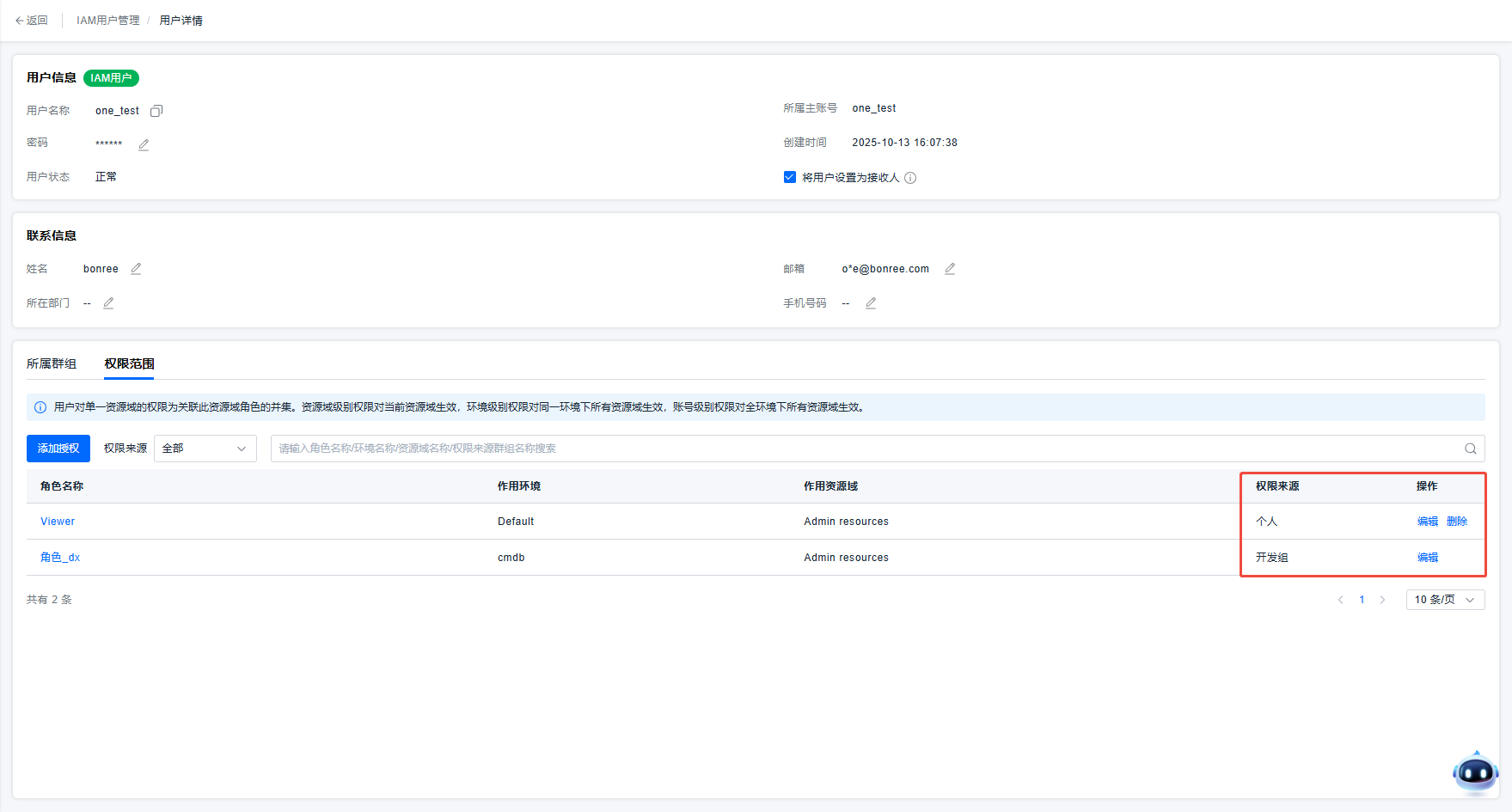Screen dimensions: 1512x812
Task: Edit the password field pencil icon
Action: pyautogui.click(x=144, y=144)
